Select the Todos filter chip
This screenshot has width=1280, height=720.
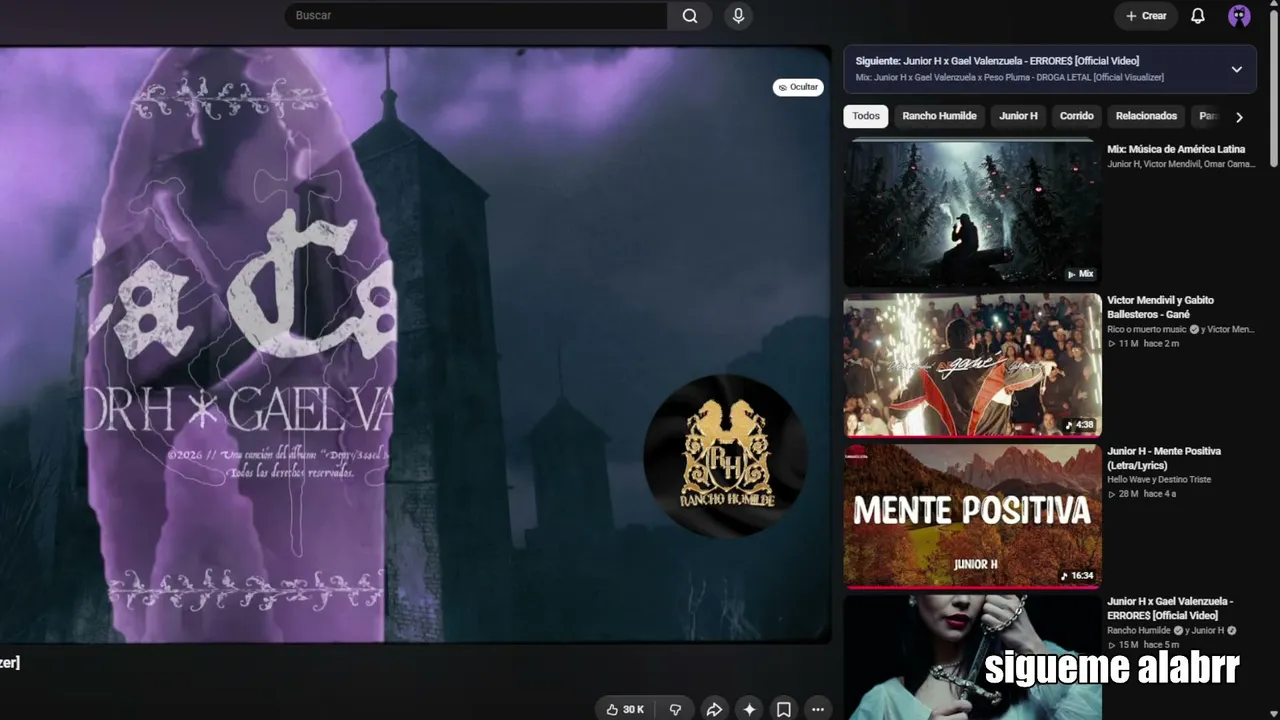pos(866,116)
